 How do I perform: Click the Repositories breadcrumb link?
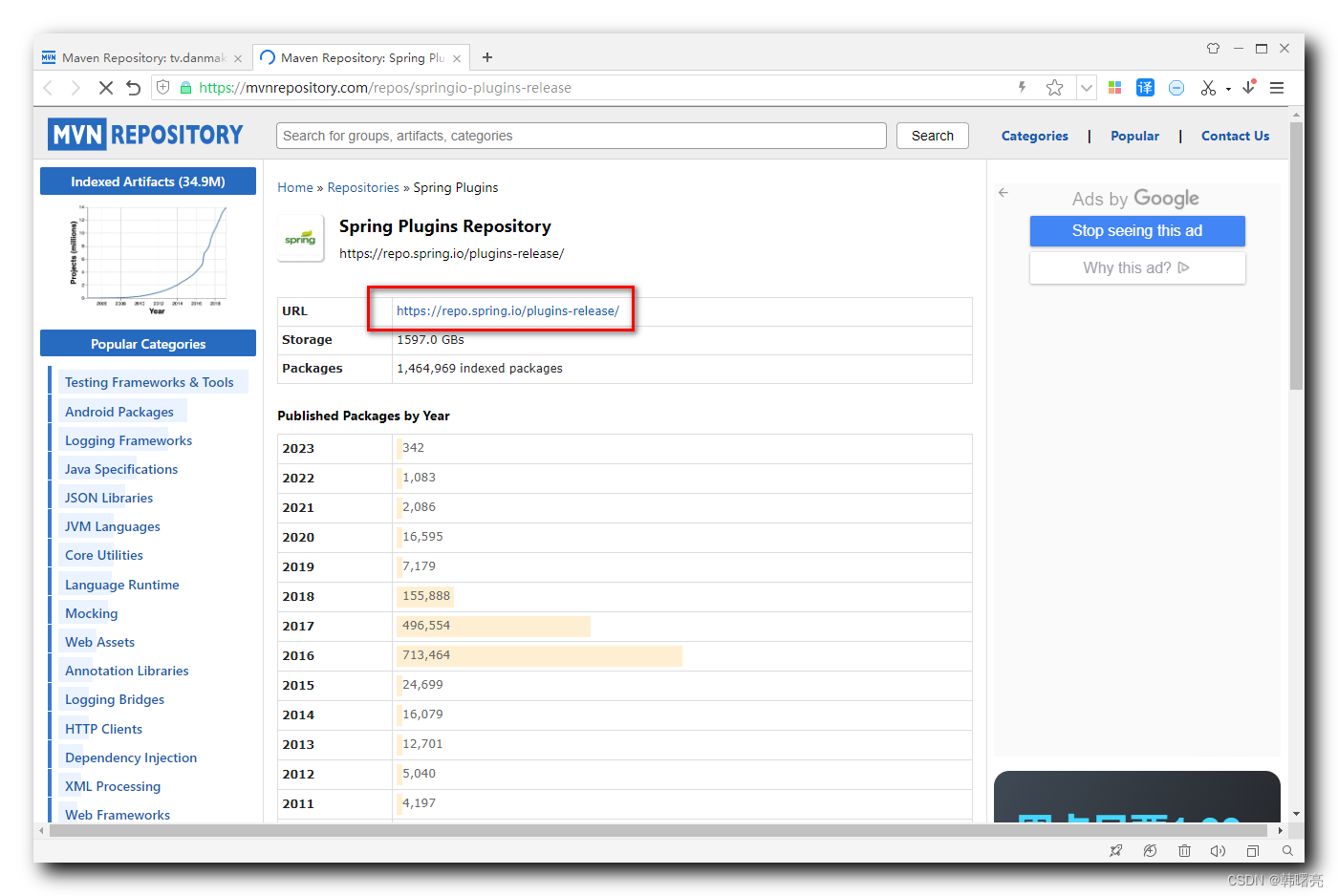click(363, 187)
